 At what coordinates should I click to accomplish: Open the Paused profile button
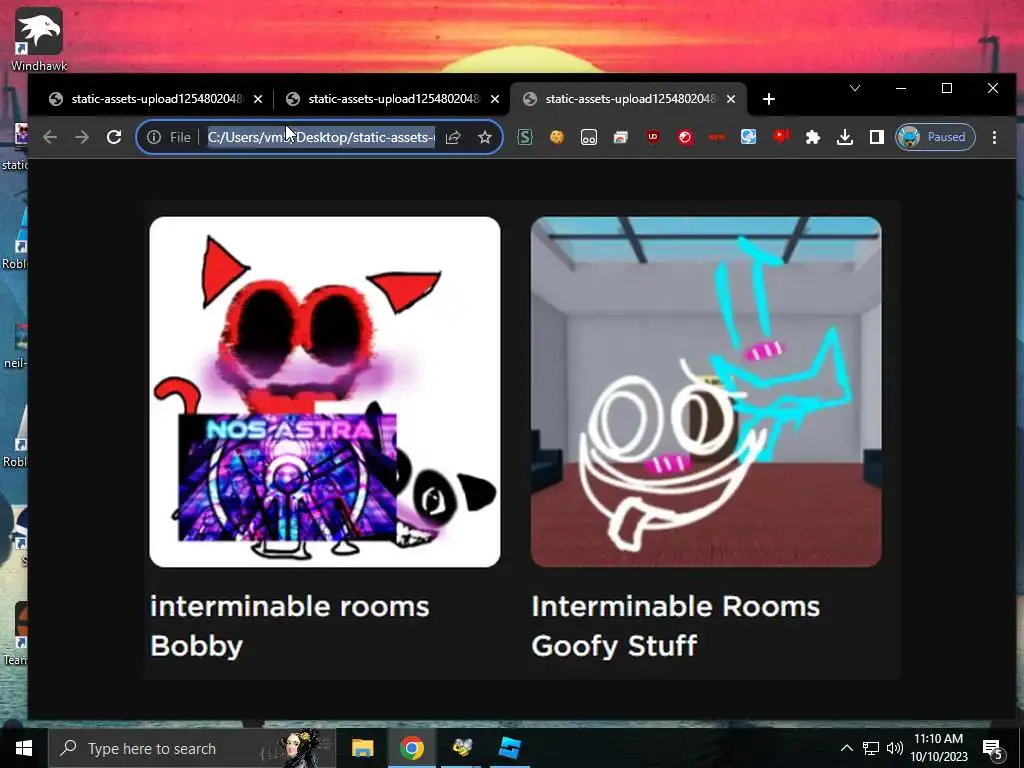click(x=935, y=137)
